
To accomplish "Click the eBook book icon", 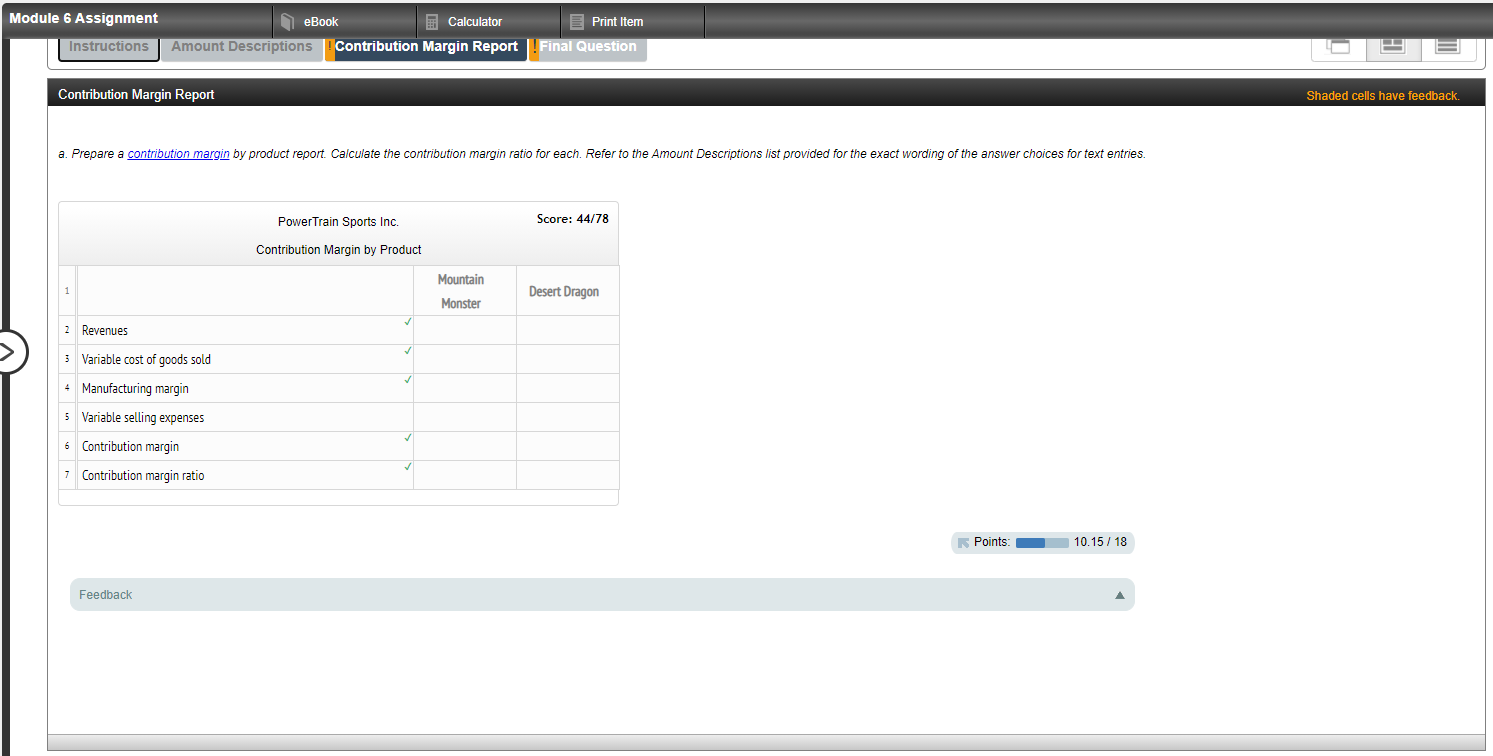I will click(288, 22).
